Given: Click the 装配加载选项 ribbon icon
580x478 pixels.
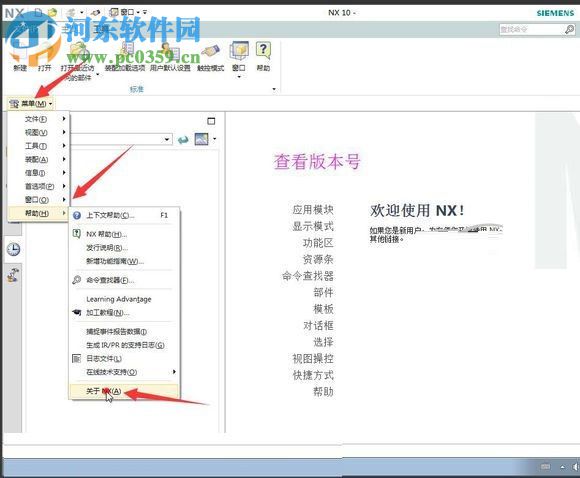Looking at the screenshot, I should [x=125, y=55].
